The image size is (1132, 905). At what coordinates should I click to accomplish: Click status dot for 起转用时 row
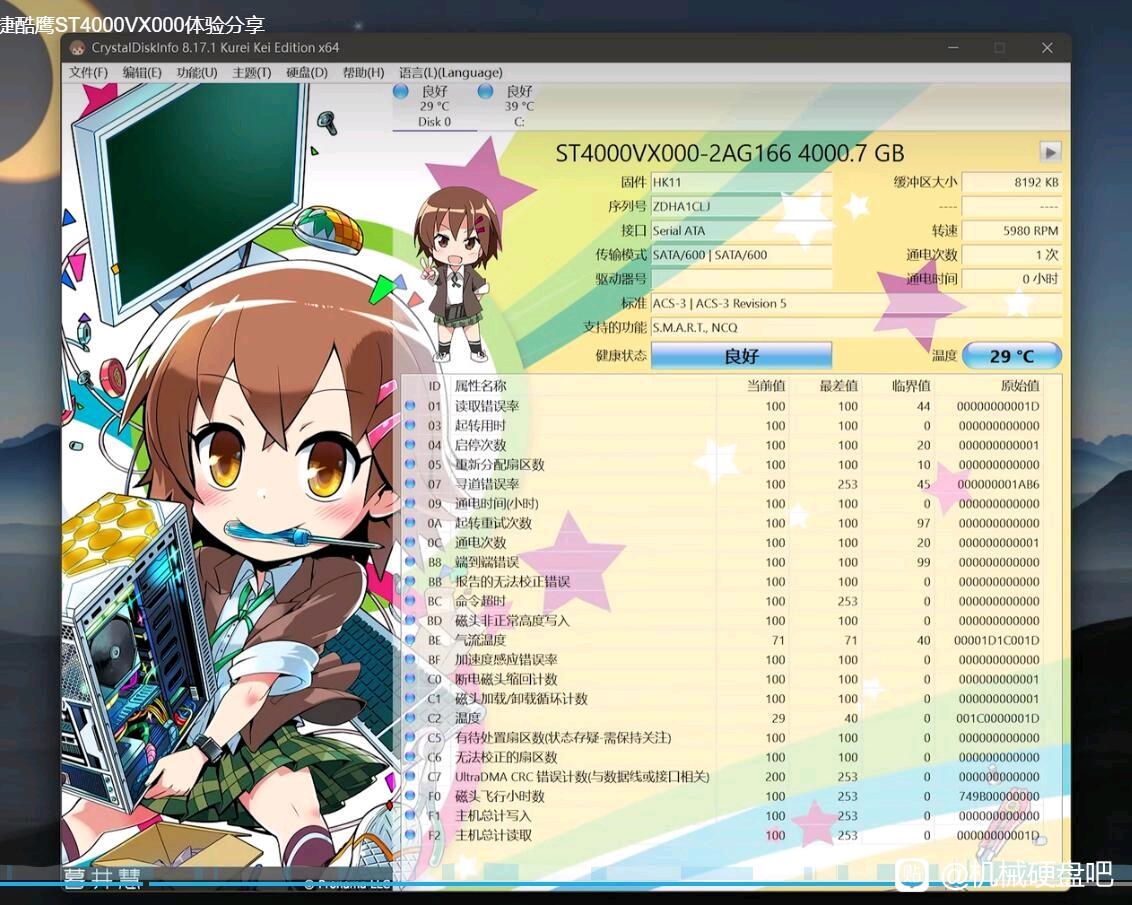pos(410,426)
